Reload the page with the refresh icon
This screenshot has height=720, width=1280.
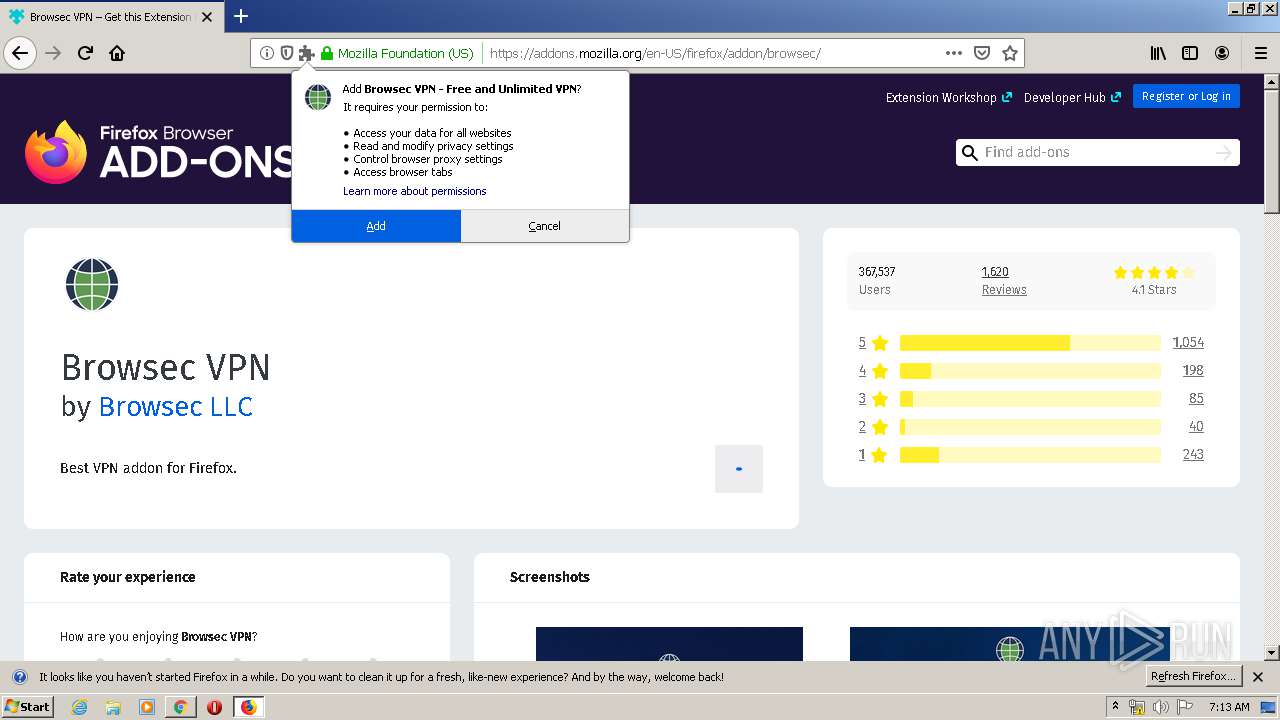85,53
